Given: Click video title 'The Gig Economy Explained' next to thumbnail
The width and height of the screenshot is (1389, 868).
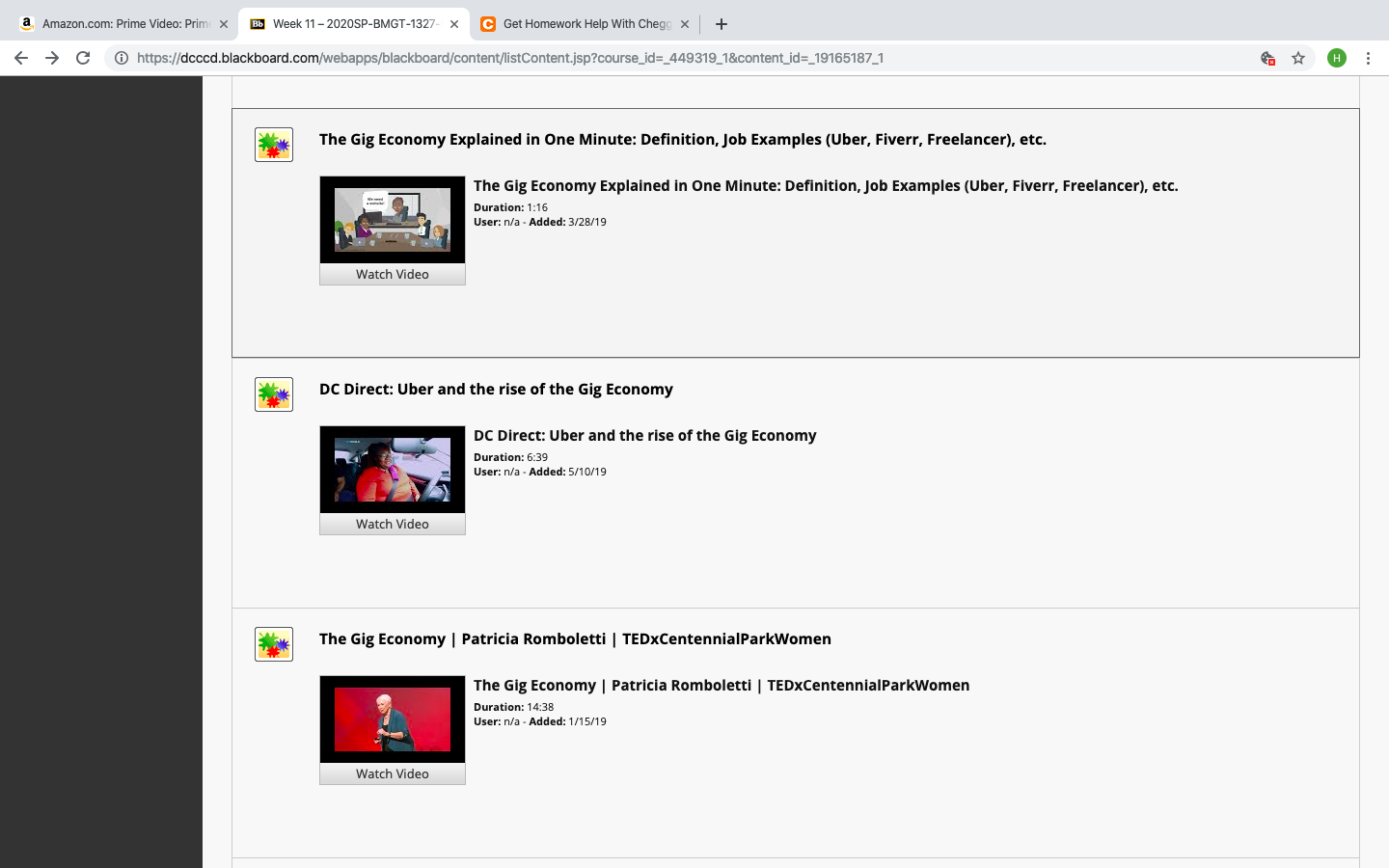Looking at the screenshot, I should [x=826, y=186].
